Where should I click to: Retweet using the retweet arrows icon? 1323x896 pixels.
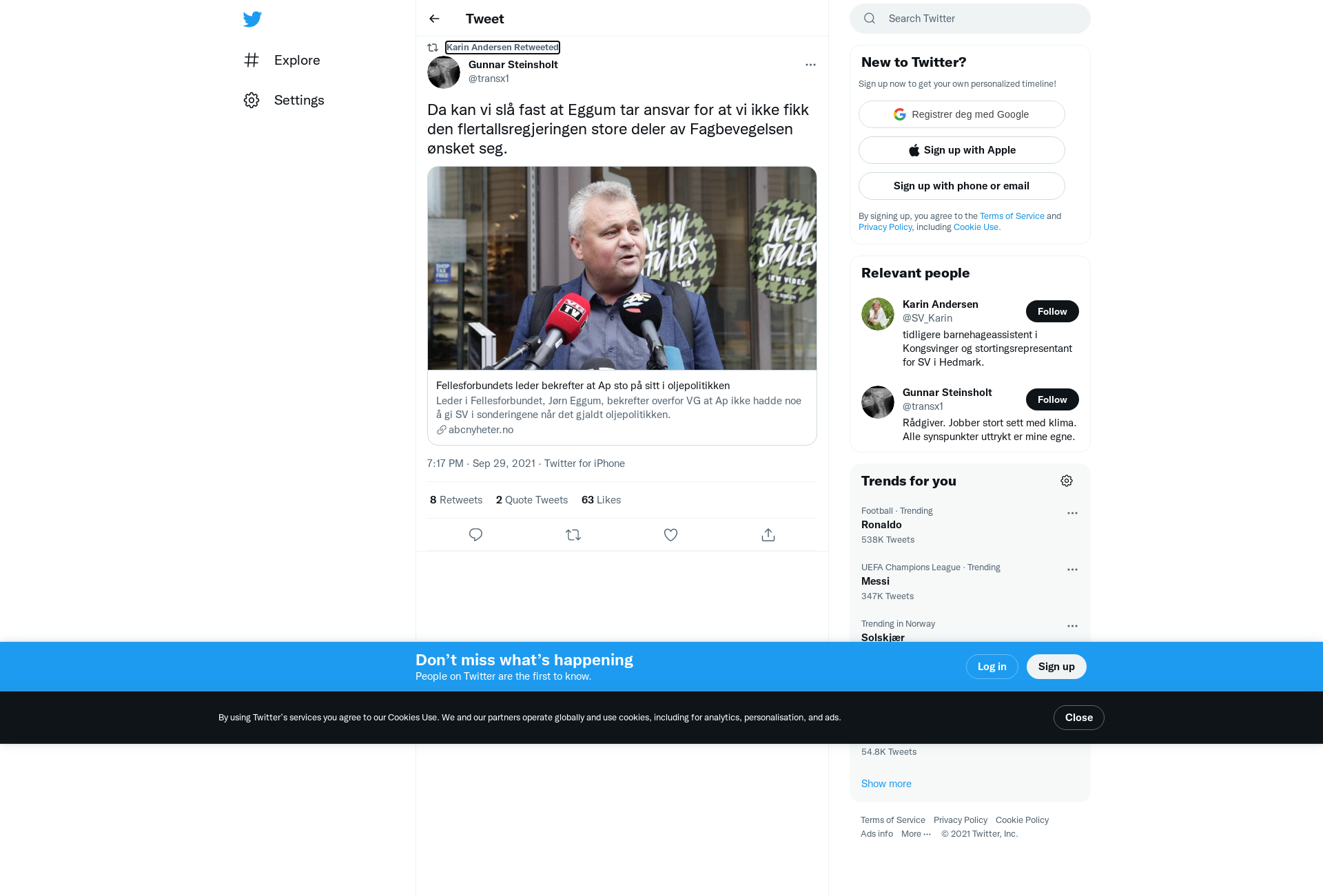pyautogui.click(x=573, y=534)
